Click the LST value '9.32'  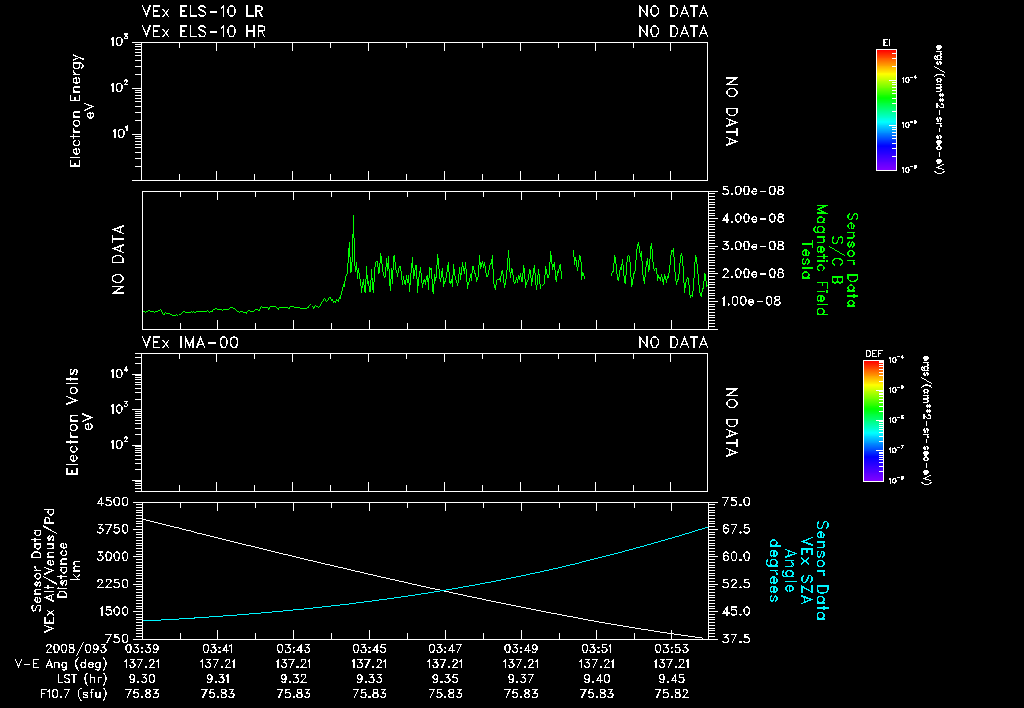(294, 679)
